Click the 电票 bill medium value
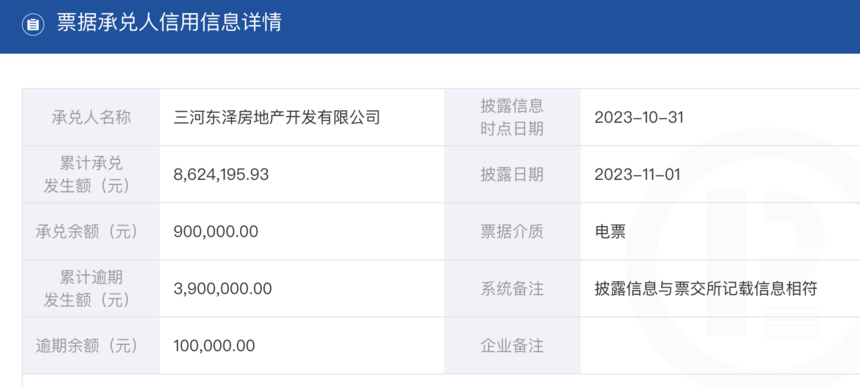This screenshot has height=386, width=860. (610, 232)
